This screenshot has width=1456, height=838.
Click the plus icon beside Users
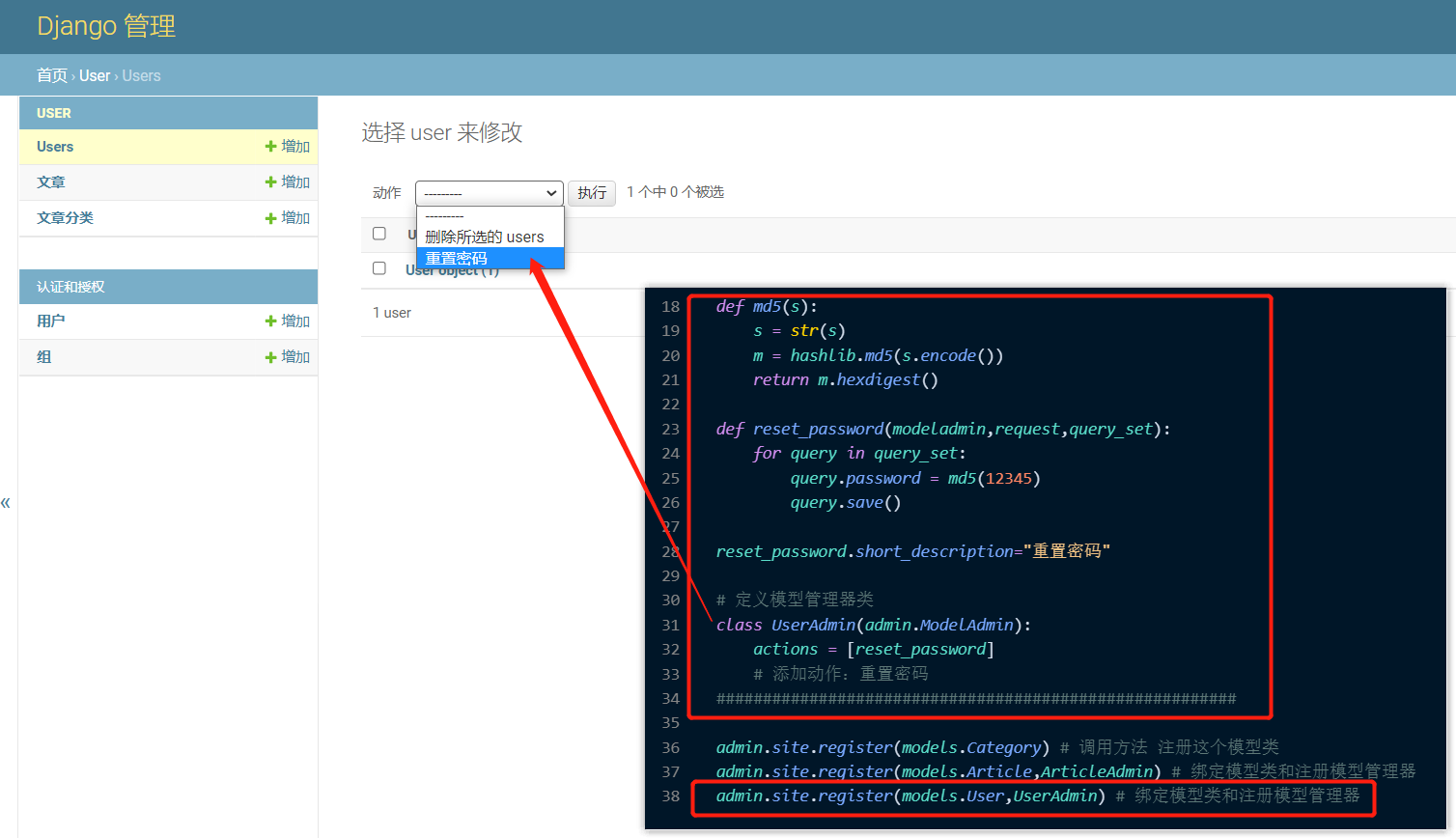(x=270, y=147)
